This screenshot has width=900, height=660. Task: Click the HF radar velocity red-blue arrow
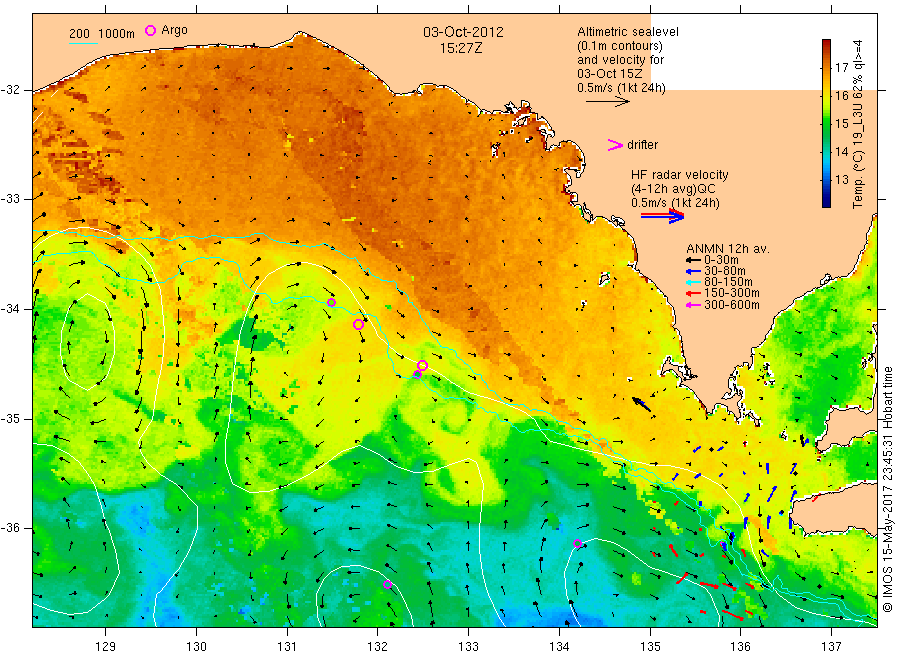pos(662,216)
